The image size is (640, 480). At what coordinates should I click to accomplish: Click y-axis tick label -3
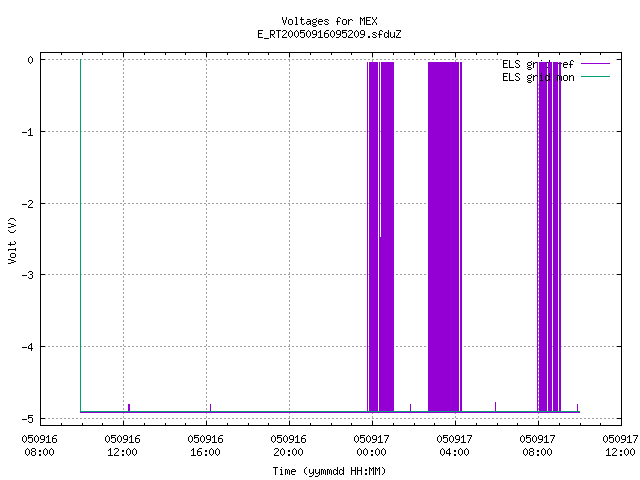coord(27,275)
